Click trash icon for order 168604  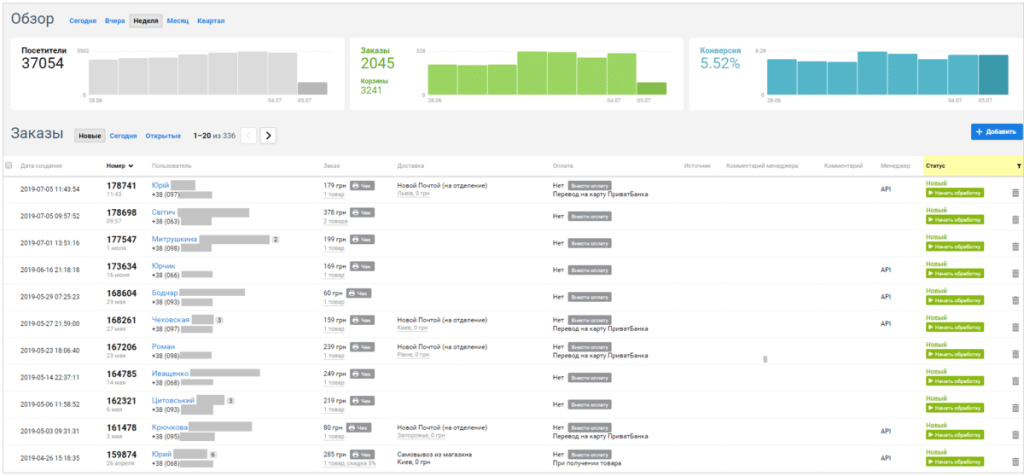click(x=1016, y=301)
